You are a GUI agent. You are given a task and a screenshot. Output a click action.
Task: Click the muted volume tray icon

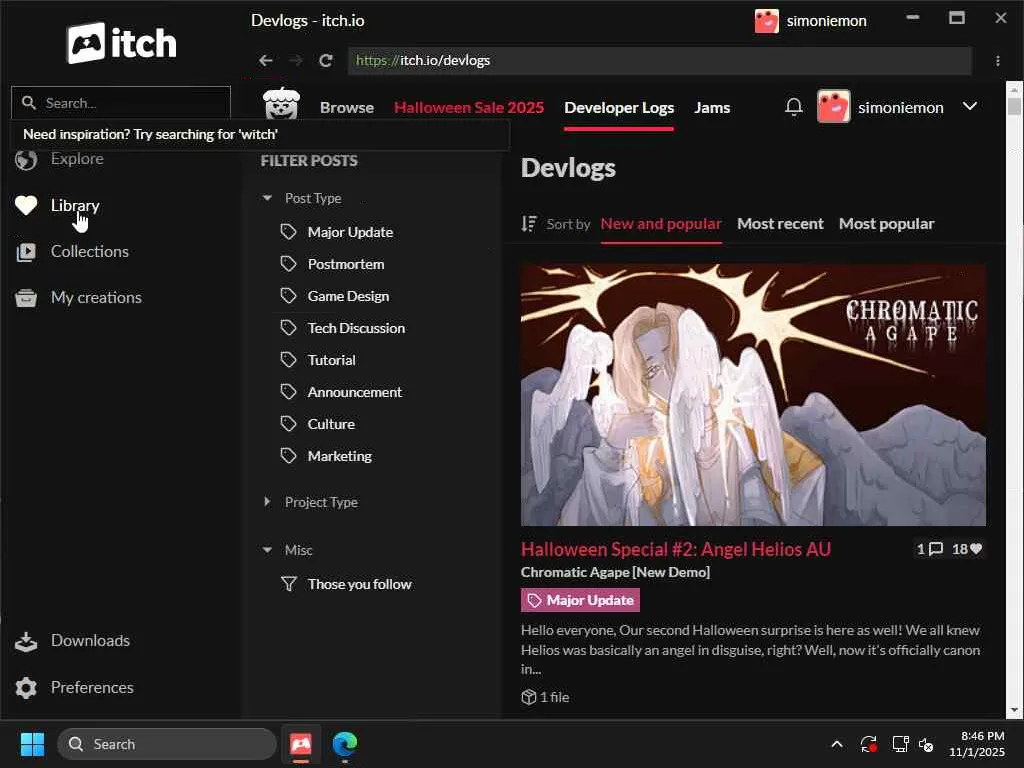[x=926, y=744]
